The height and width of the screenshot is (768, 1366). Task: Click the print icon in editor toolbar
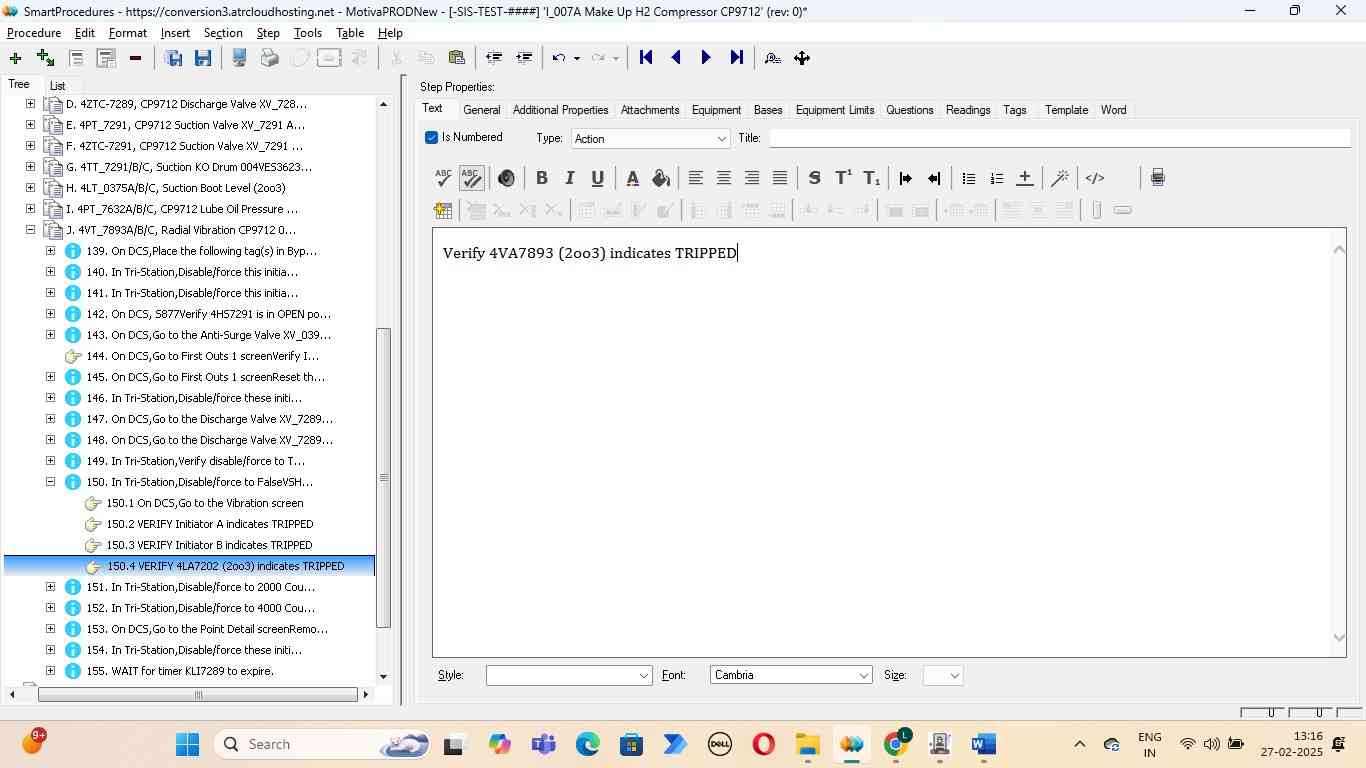click(x=1157, y=178)
